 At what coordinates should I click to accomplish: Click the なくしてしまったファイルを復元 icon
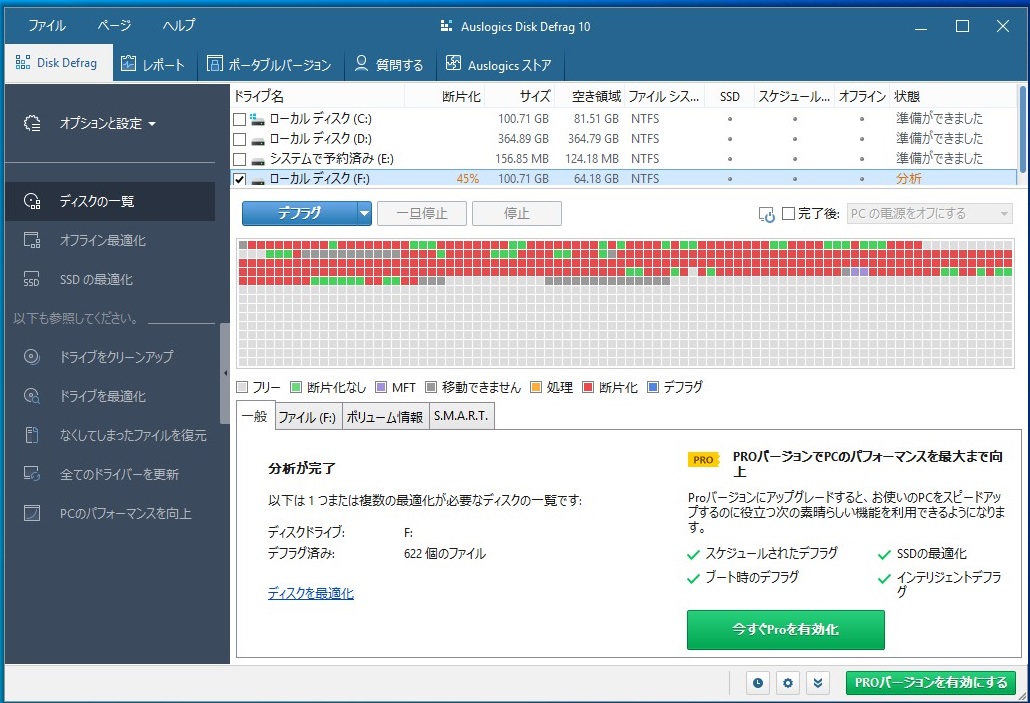[32, 435]
